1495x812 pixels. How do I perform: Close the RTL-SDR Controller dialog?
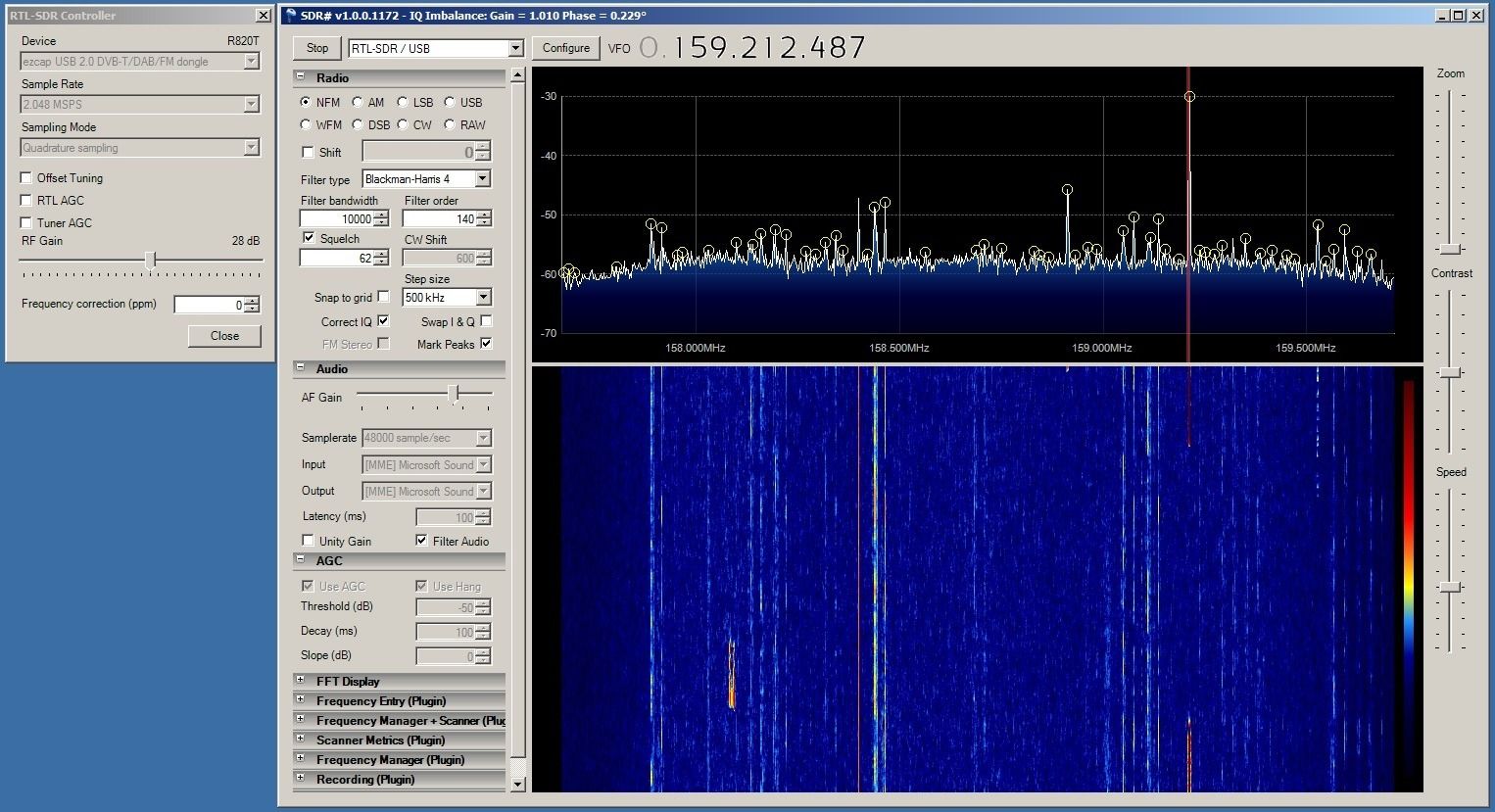coord(224,336)
